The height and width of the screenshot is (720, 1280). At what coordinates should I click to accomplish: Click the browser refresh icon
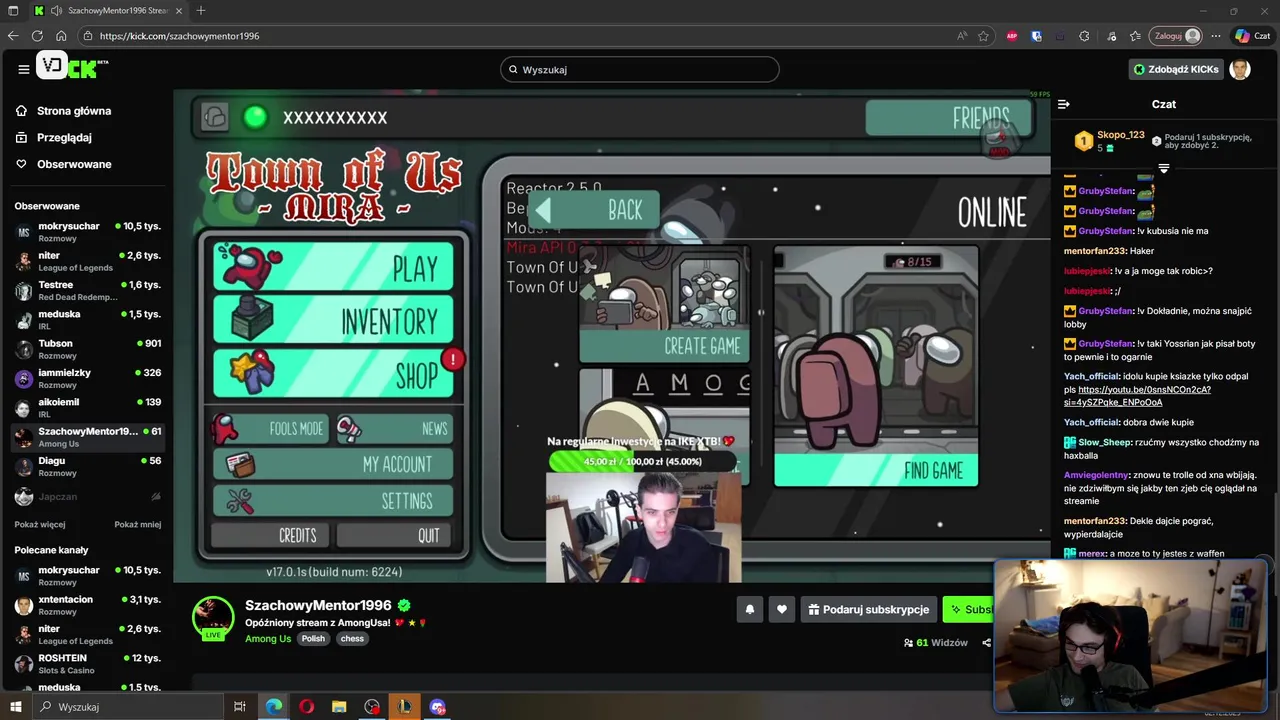pyautogui.click(x=37, y=36)
